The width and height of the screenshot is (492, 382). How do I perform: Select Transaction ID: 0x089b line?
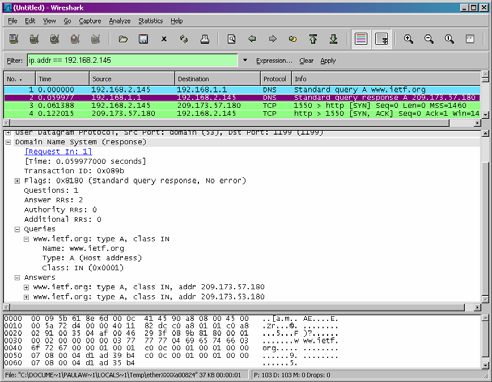click(x=74, y=171)
